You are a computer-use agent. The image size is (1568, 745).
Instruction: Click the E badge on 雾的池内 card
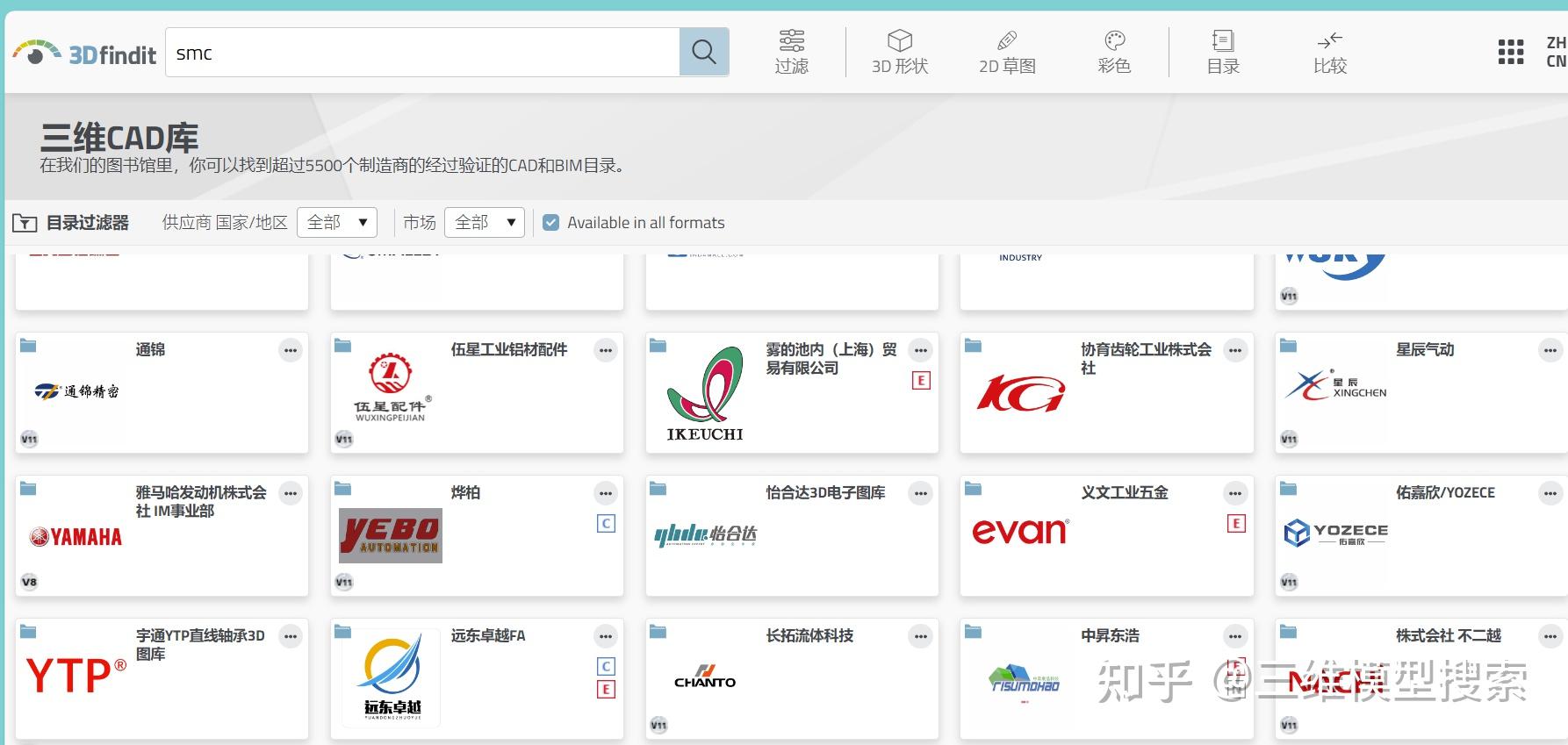[x=921, y=381]
